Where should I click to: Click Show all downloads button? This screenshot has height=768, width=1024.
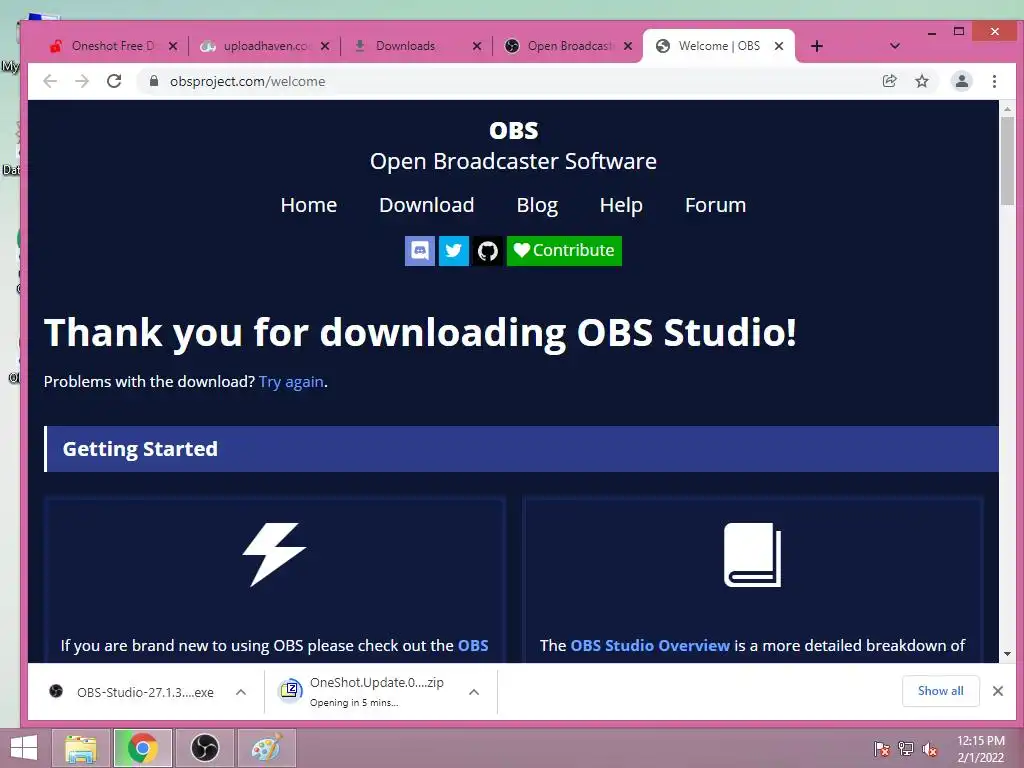tap(940, 691)
